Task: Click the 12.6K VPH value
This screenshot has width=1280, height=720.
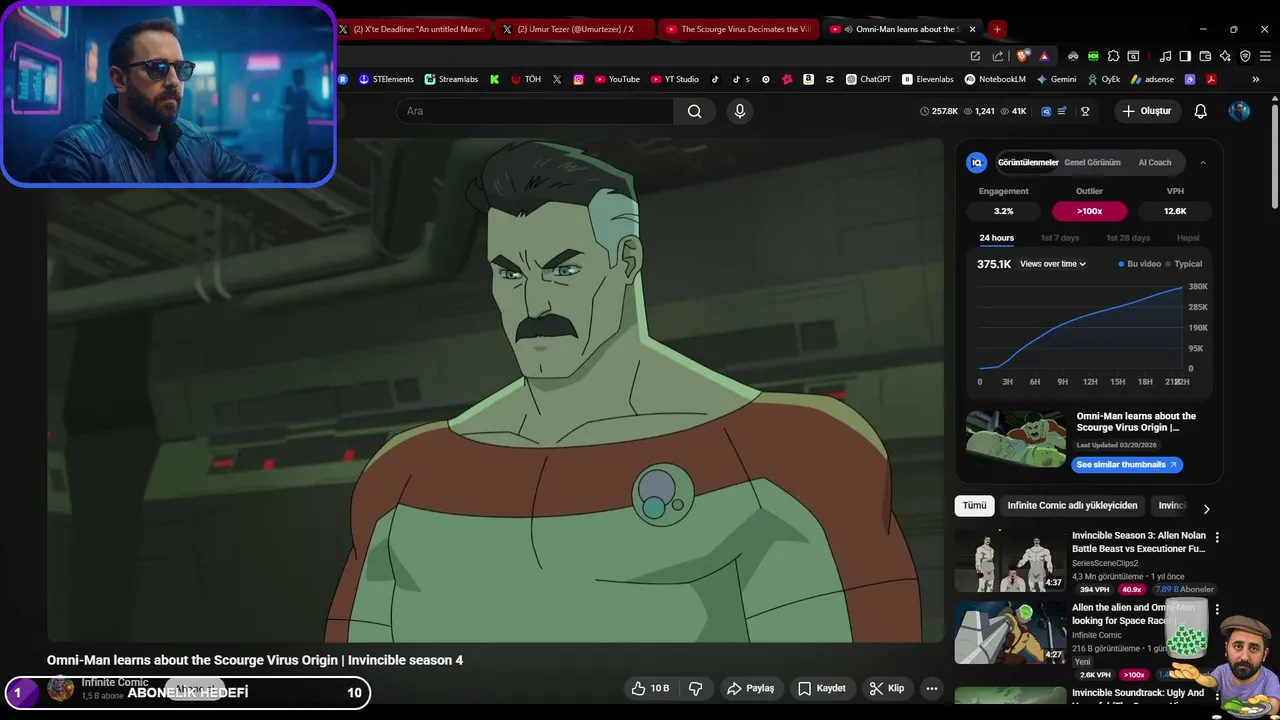Action: pyautogui.click(x=1175, y=211)
